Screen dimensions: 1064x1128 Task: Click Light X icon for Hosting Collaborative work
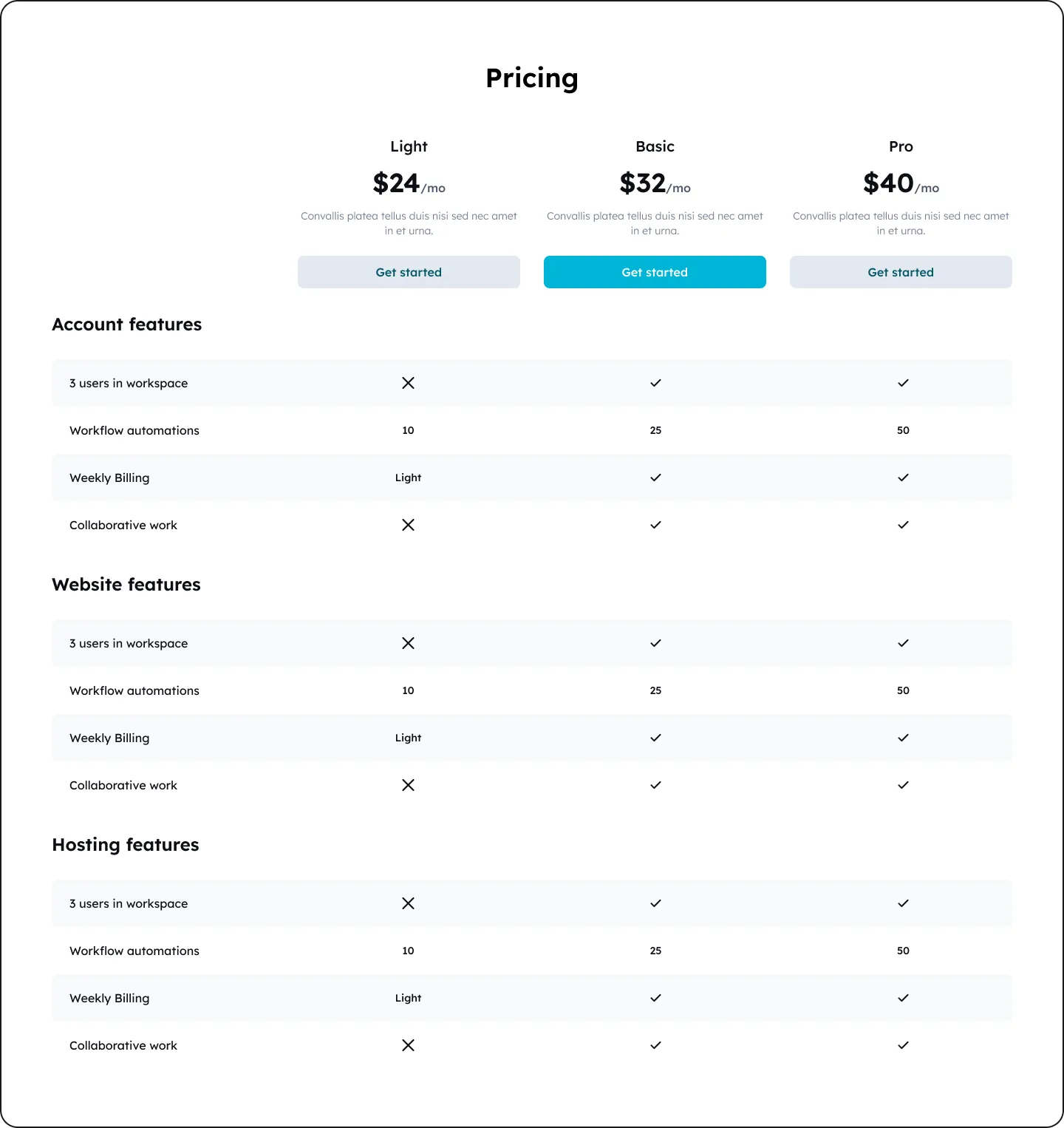pyautogui.click(x=408, y=1045)
